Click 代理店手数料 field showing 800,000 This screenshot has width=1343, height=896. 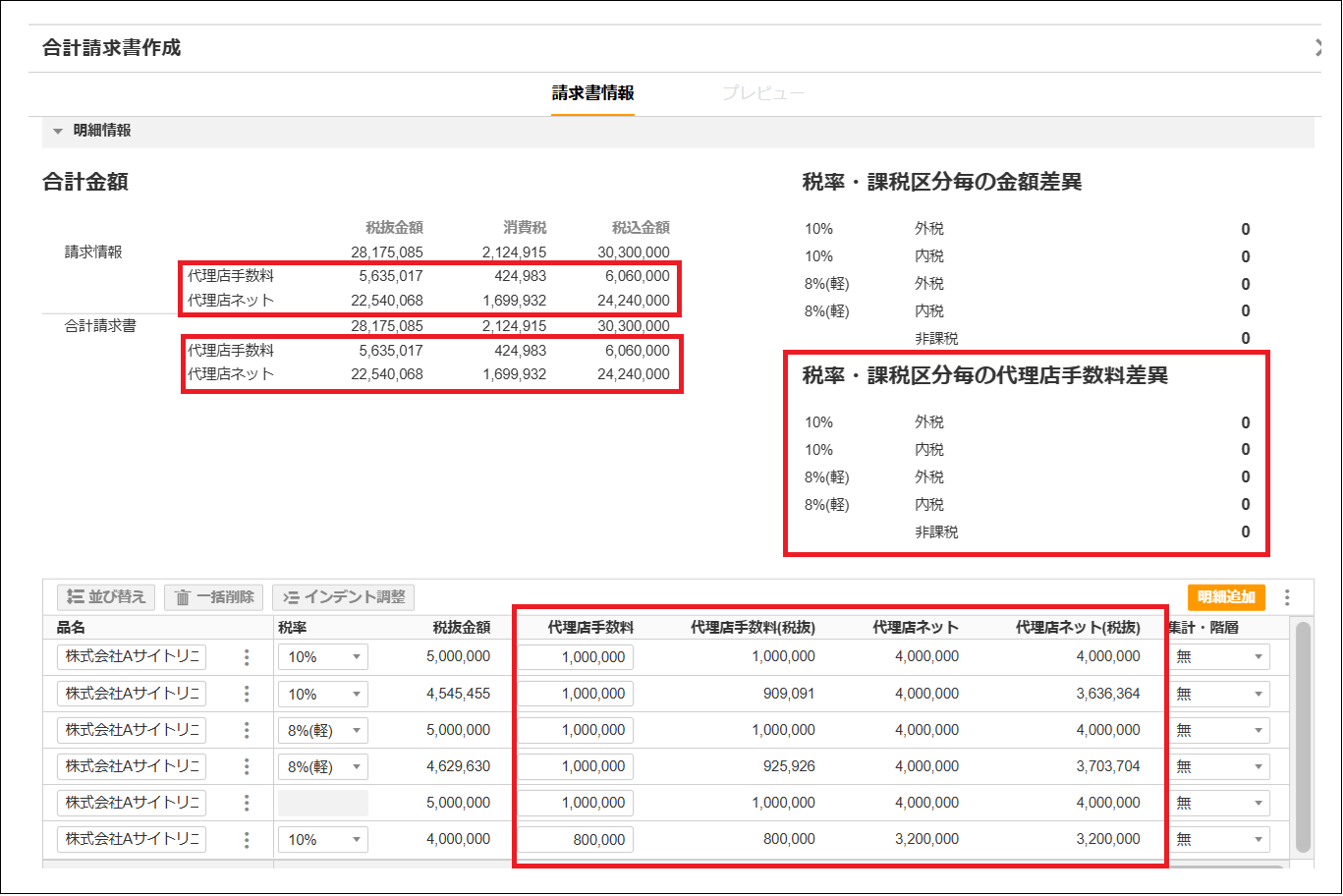pyautogui.click(x=576, y=840)
